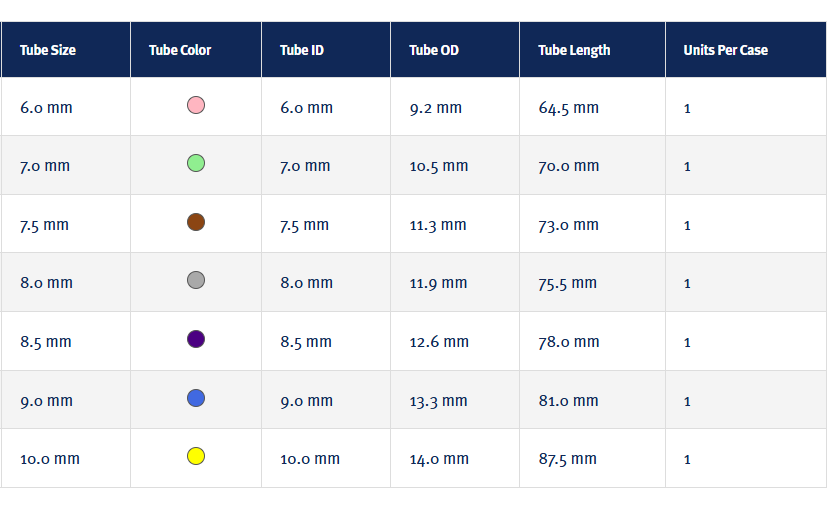Click the green color dot for 7.0 mm
Viewport: 829px width, 514px height.
coord(196,163)
